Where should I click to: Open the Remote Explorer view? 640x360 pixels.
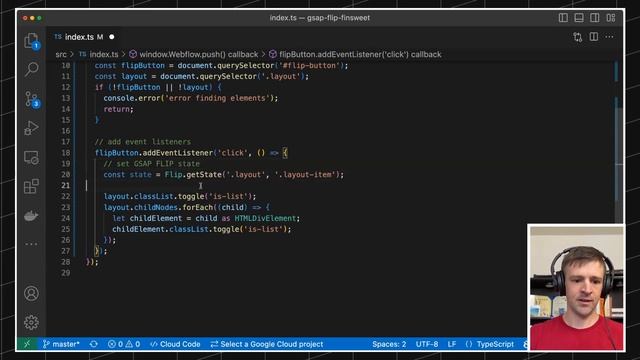click(31, 158)
